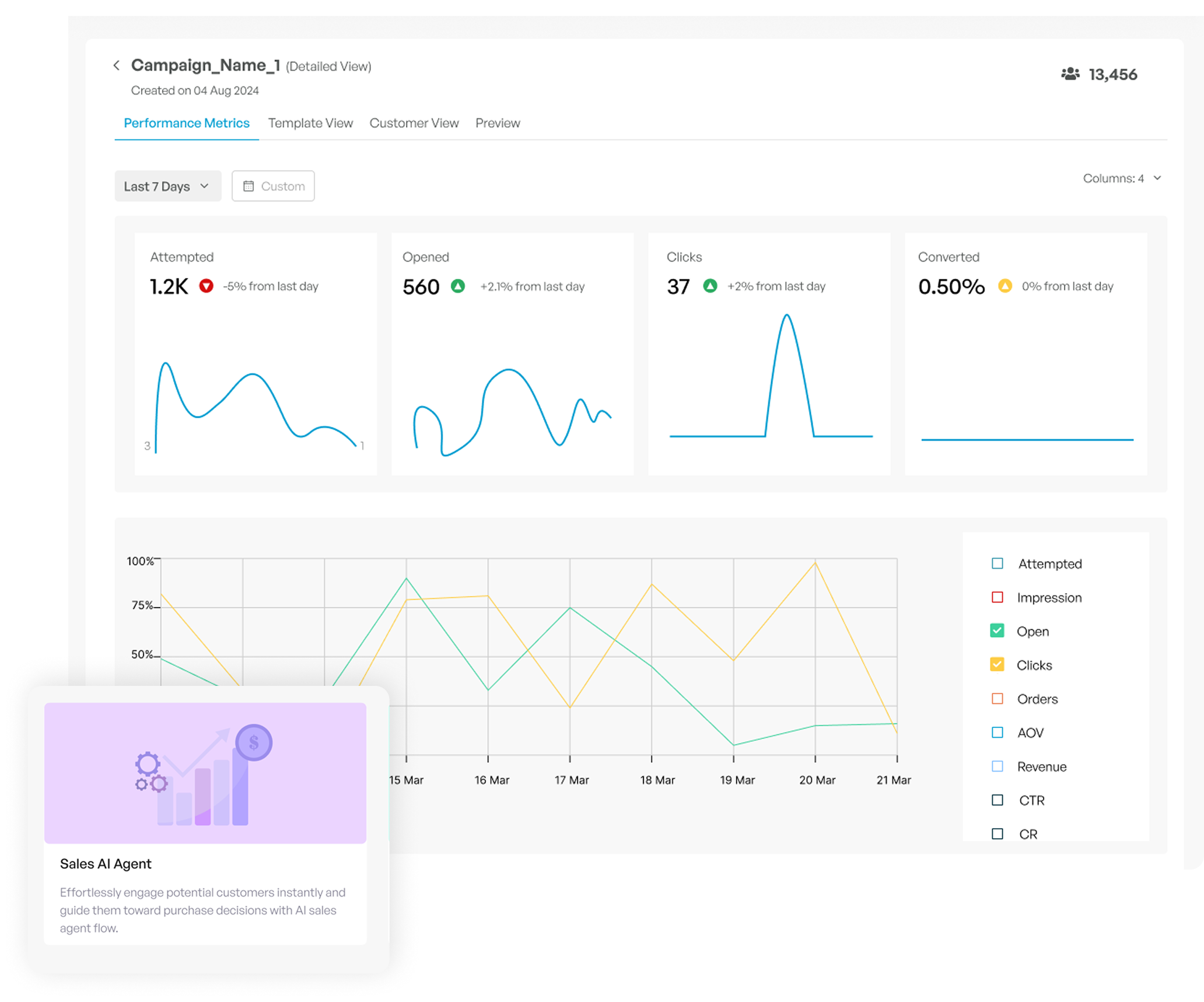This screenshot has height=1002, width=1204.
Task: Click the yellow neutral indicator on Converted metric
Action: click(1005, 286)
